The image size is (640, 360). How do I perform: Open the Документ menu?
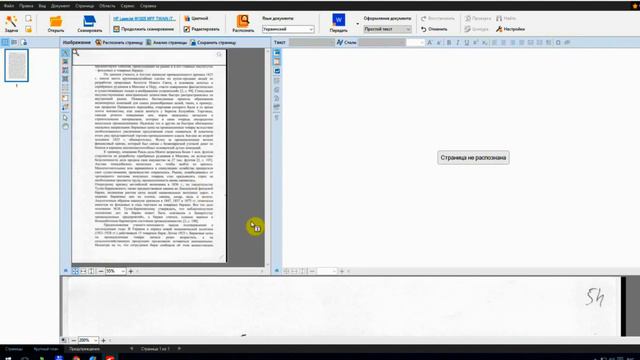coord(60,6)
